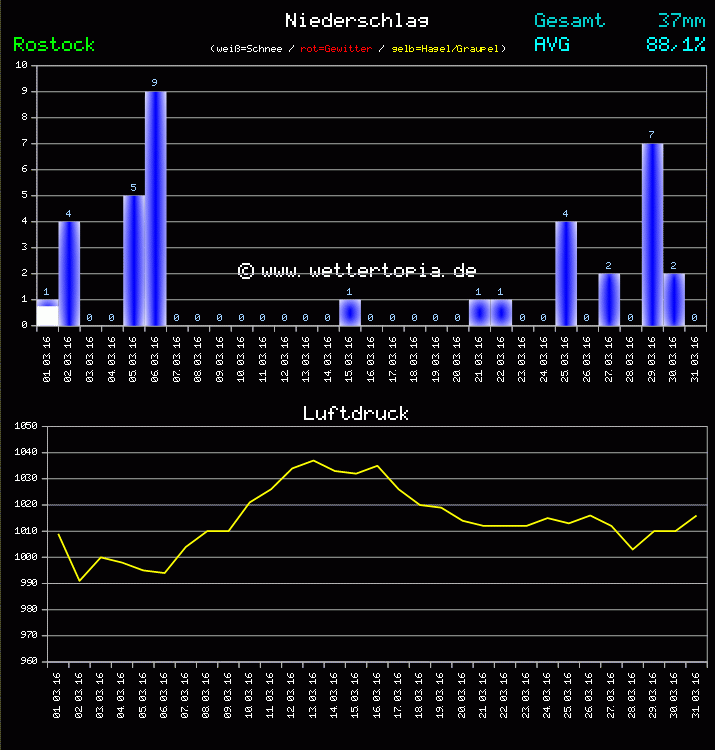Screen dimensions: 715x750
Task: Select the precipitation bar labeled 7
Action: [652, 234]
